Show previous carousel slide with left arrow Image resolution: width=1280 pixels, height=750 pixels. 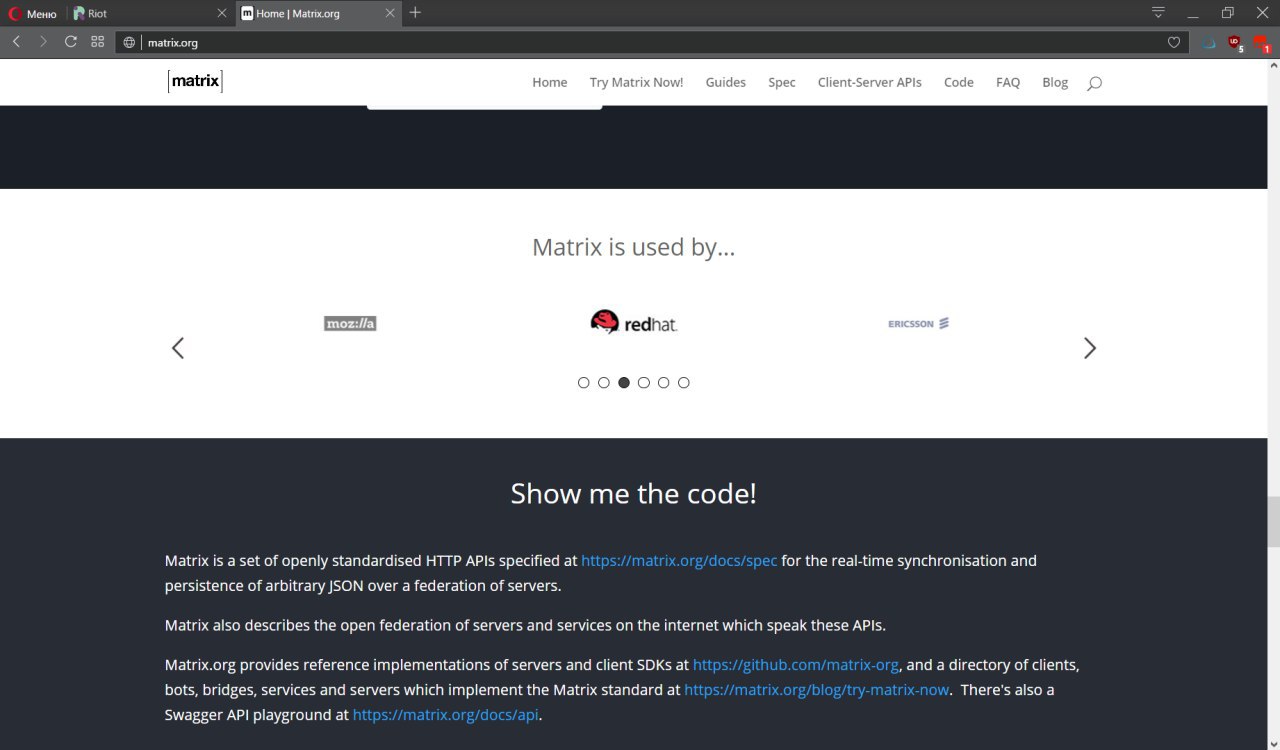coord(178,348)
